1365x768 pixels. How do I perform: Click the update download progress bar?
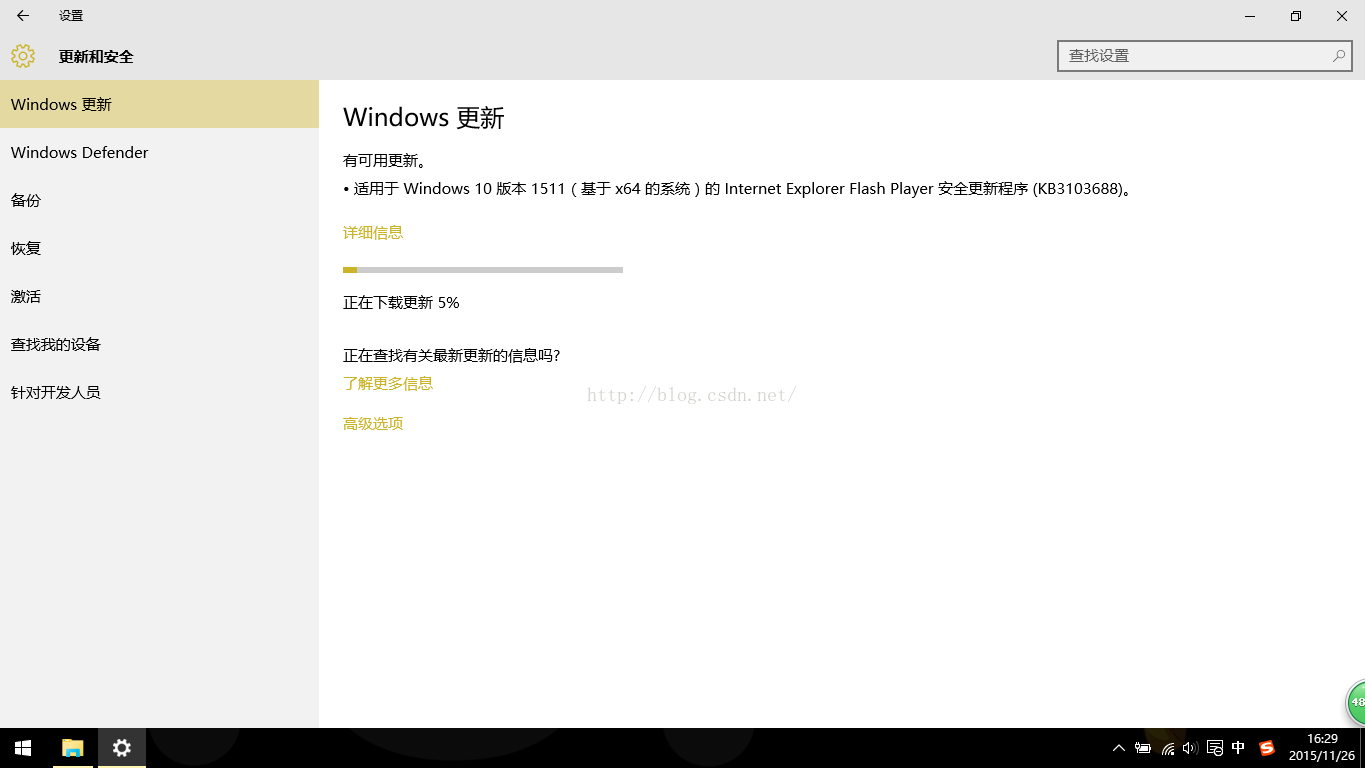(483, 270)
